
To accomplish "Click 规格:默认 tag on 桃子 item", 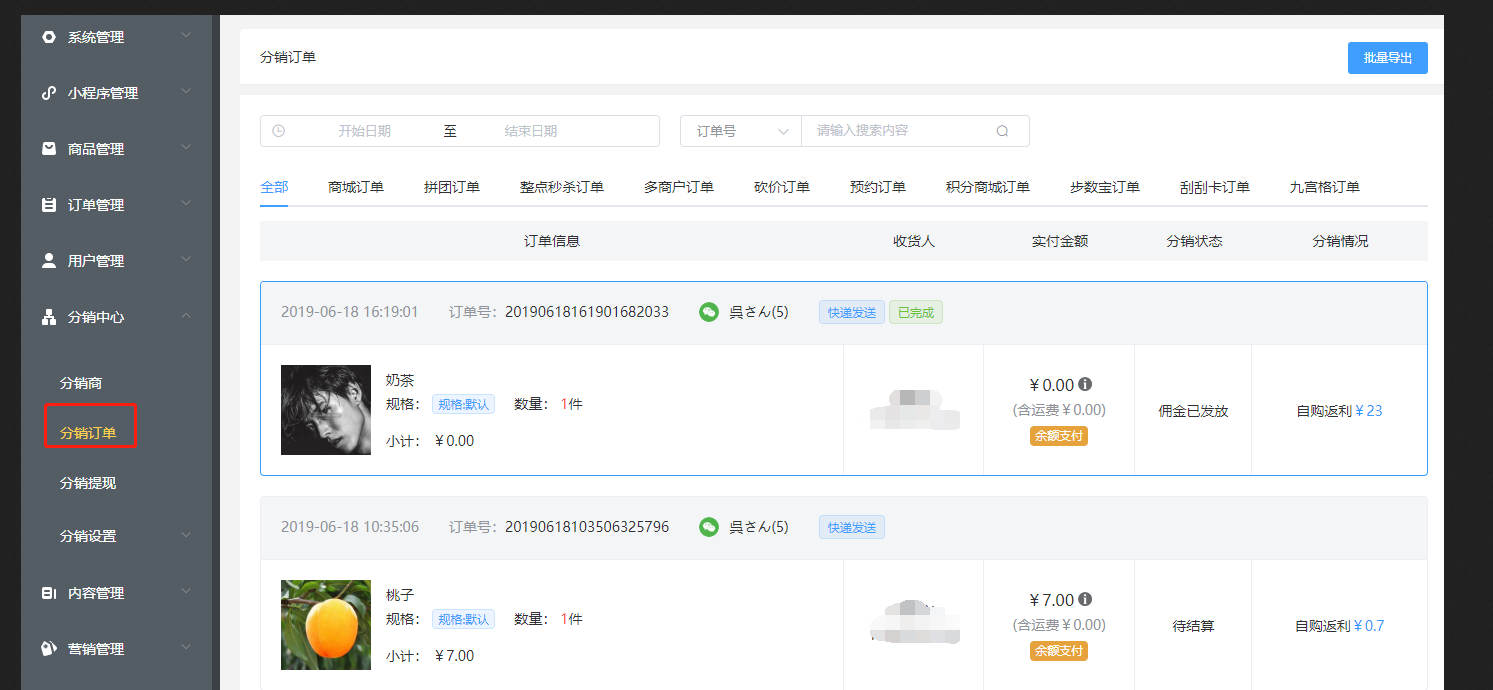I will coord(464,619).
